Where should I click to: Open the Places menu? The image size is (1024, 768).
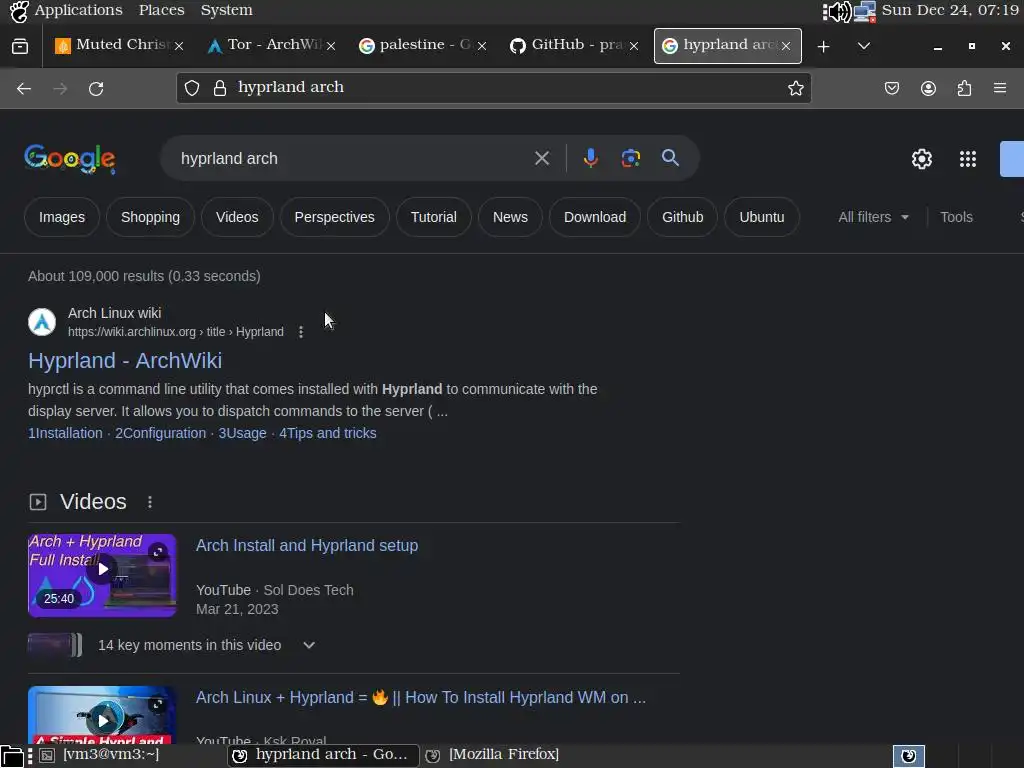[161, 10]
